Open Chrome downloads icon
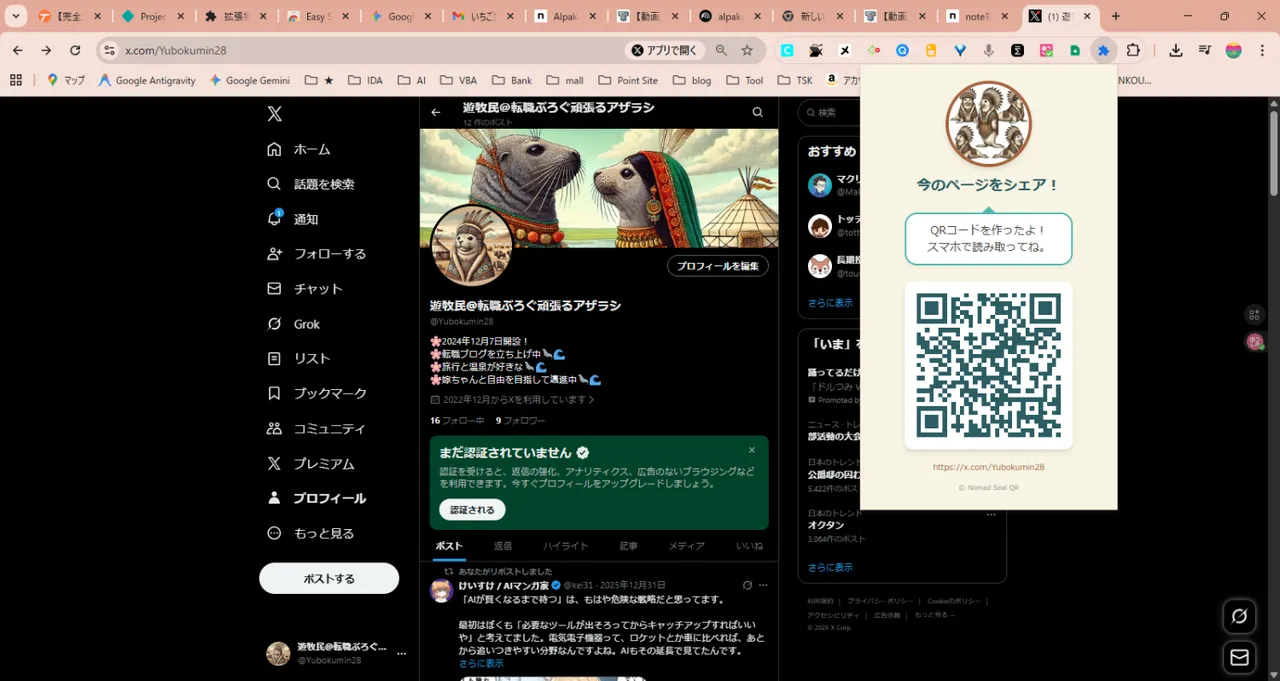This screenshot has height=681, width=1280. tap(1176, 50)
